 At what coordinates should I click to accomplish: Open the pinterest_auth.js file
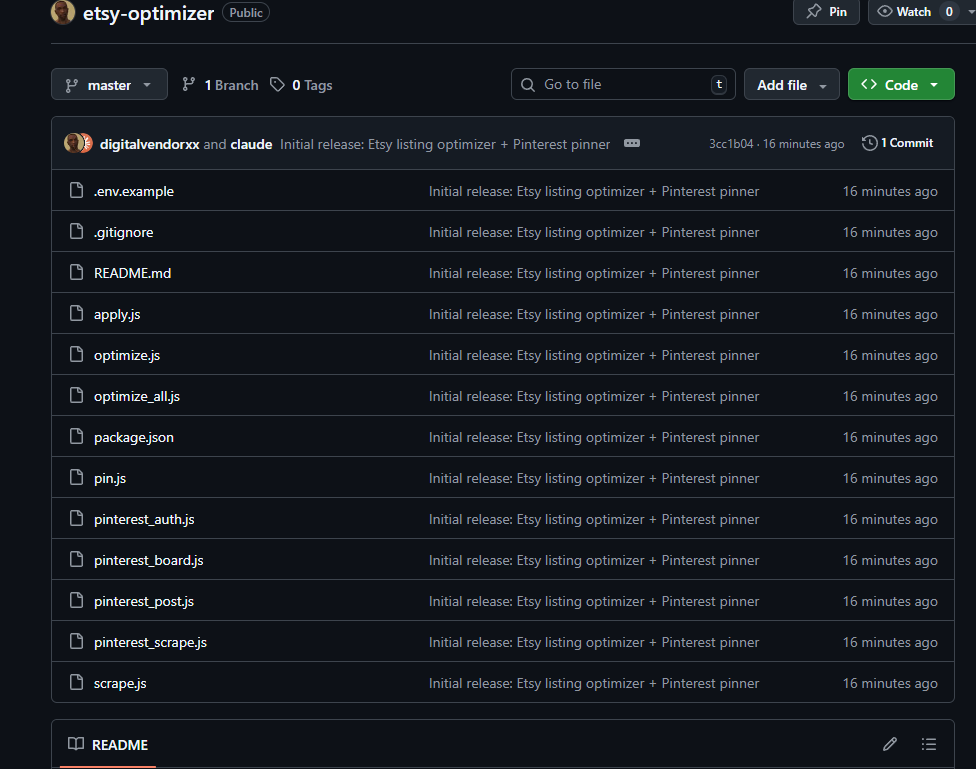144,520
